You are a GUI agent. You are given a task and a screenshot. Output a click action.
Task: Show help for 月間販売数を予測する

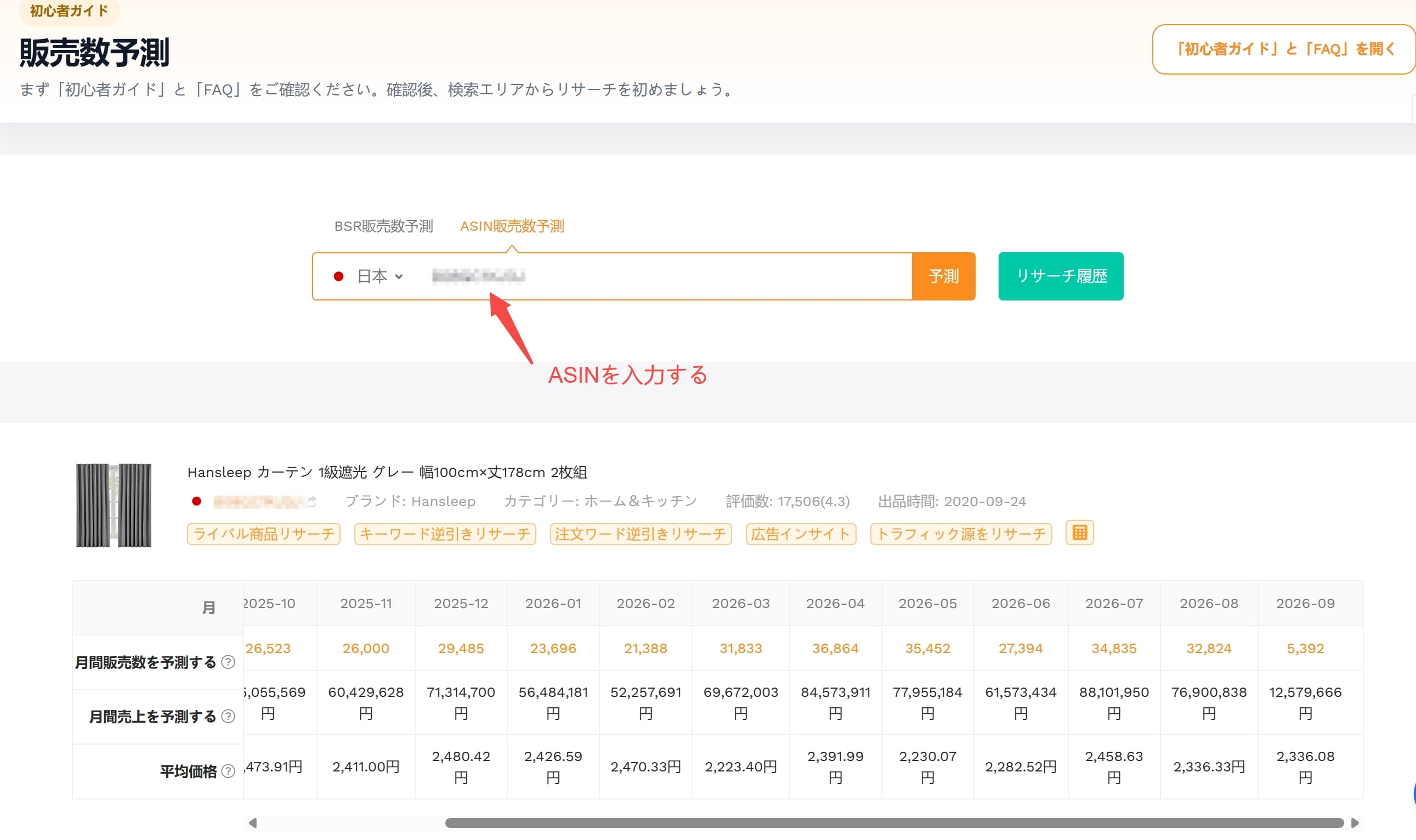228,662
